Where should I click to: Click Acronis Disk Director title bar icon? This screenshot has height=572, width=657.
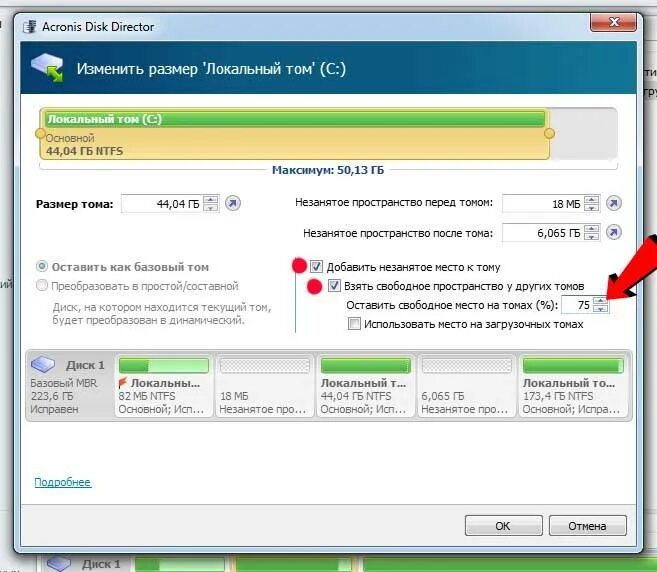click(x=30, y=27)
